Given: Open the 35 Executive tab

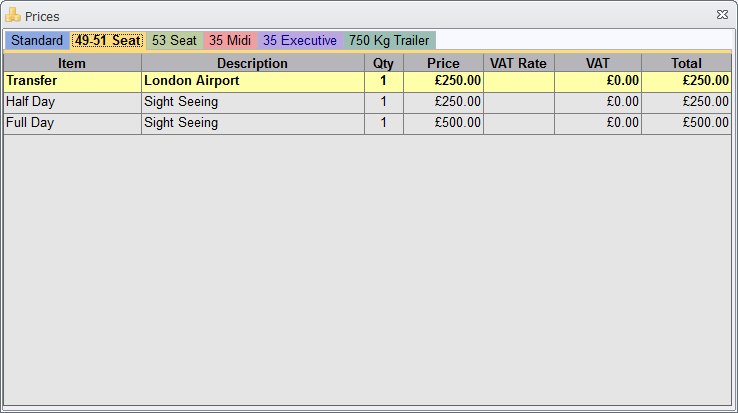Looking at the screenshot, I should [300, 40].
